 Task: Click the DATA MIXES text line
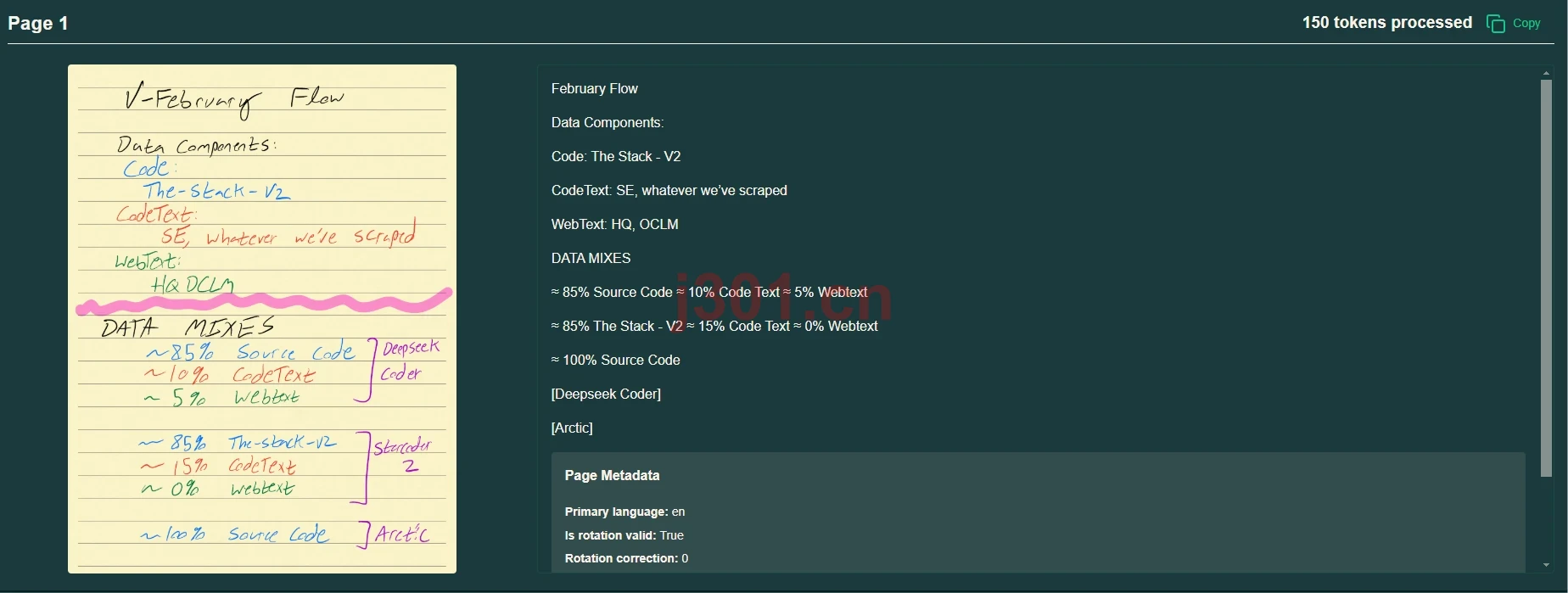tap(591, 259)
